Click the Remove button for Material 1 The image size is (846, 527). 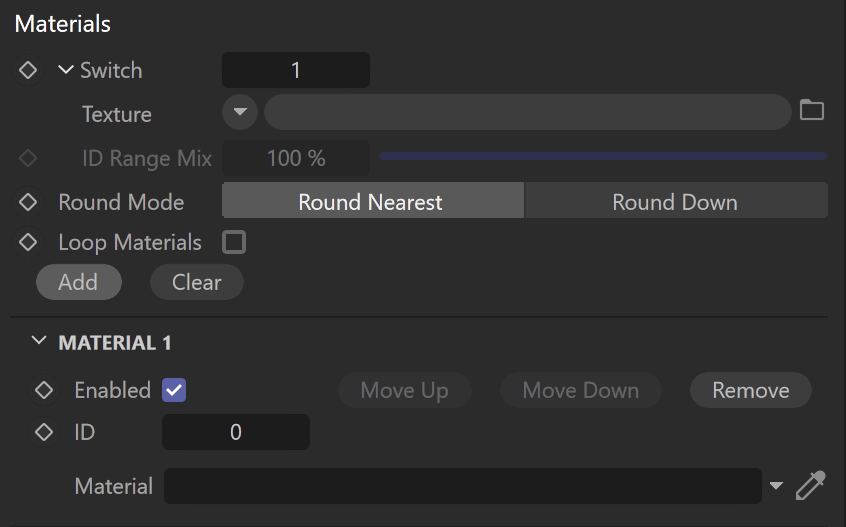coord(751,390)
